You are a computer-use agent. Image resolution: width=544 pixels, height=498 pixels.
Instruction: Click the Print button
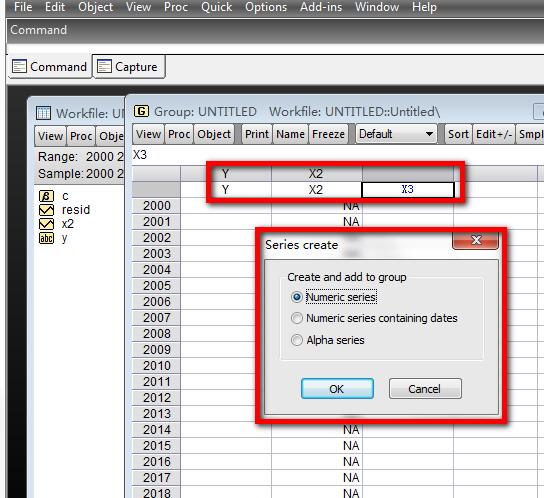point(257,134)
